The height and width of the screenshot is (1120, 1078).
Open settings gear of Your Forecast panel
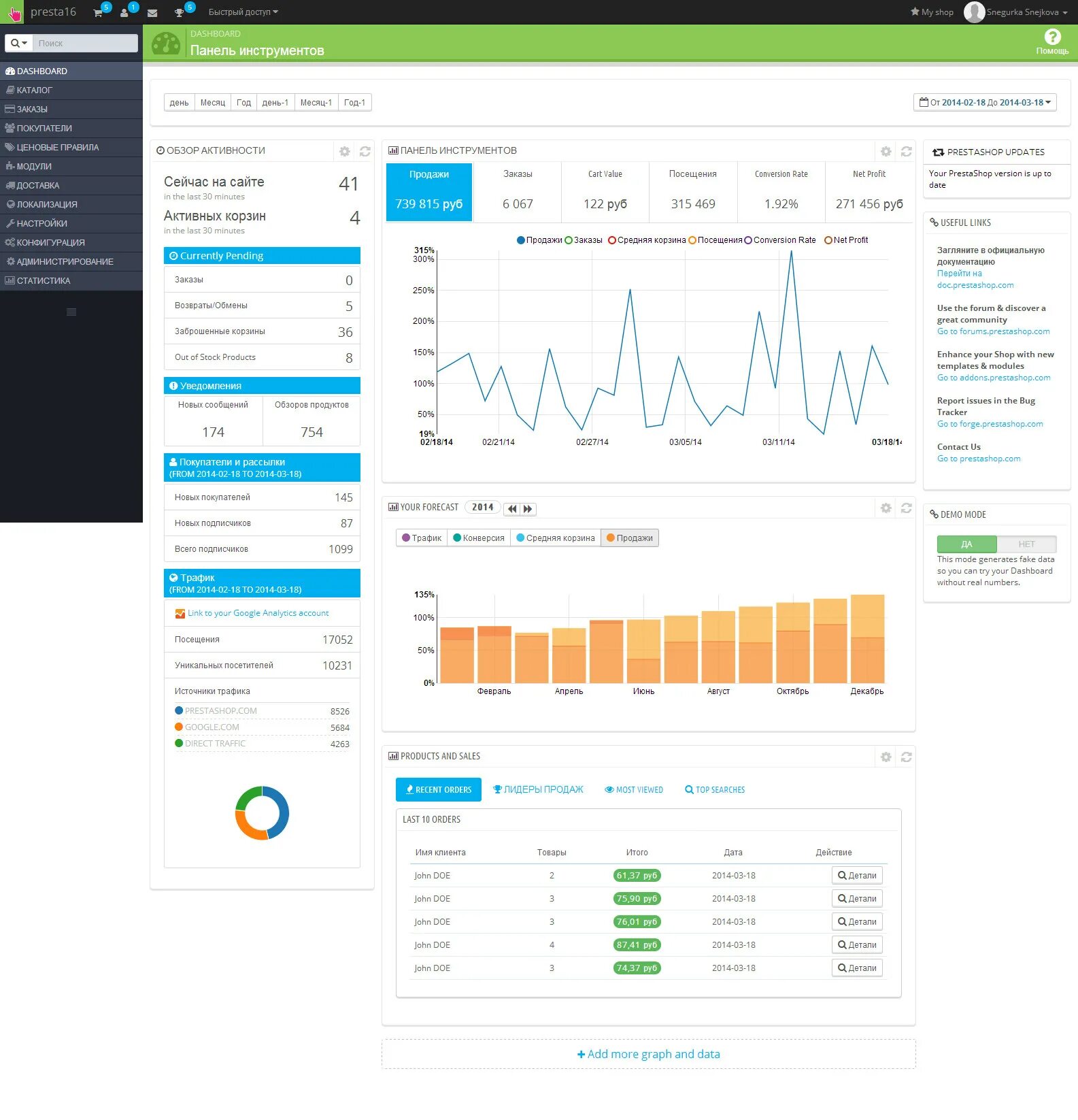coord(886,508)
